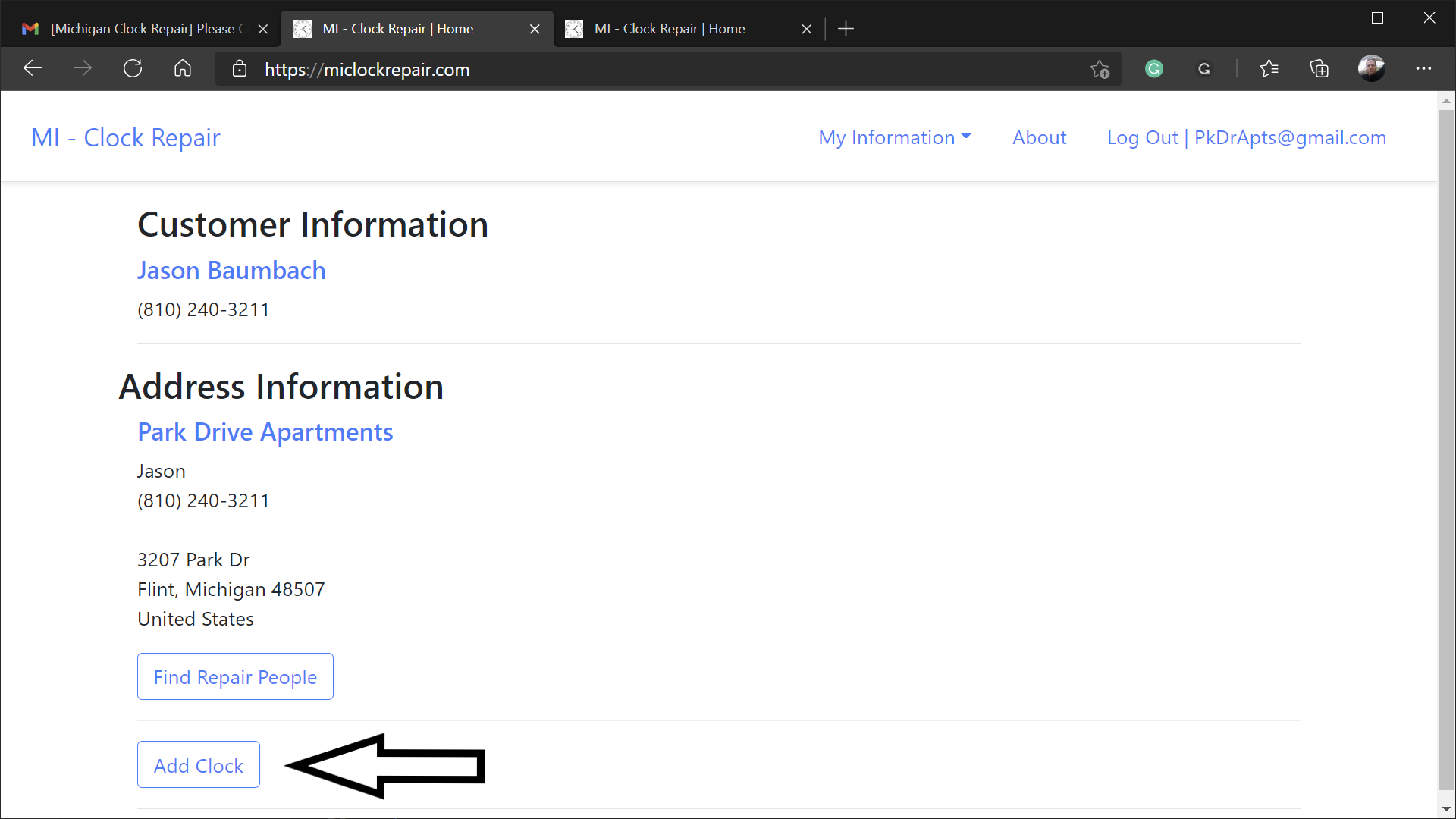Click Find Repair People button
The width and height of the screenshot is (1456, 819).
click(235, 676)
